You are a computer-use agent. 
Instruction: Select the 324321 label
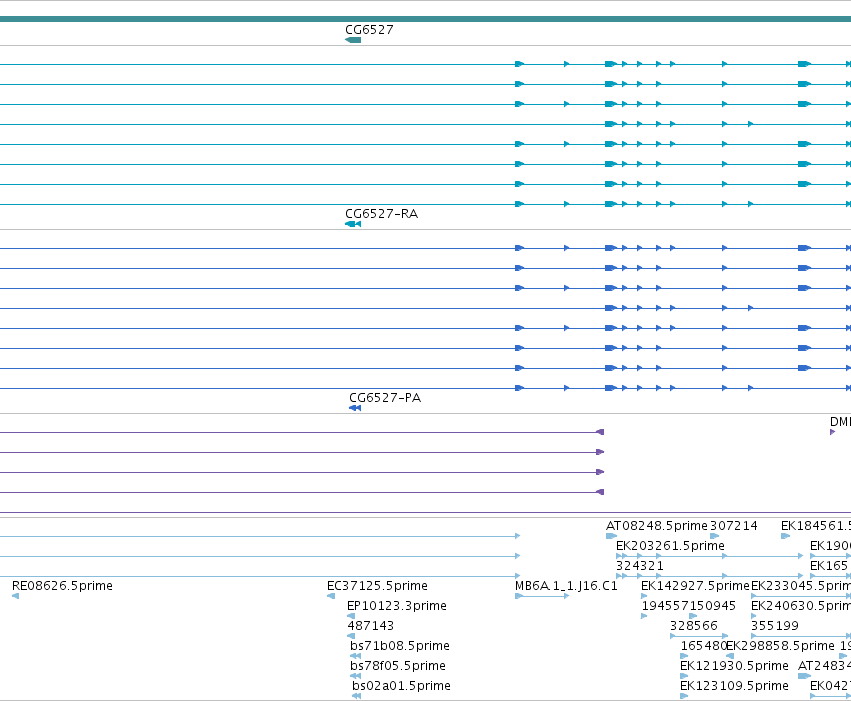click(640, 566)
